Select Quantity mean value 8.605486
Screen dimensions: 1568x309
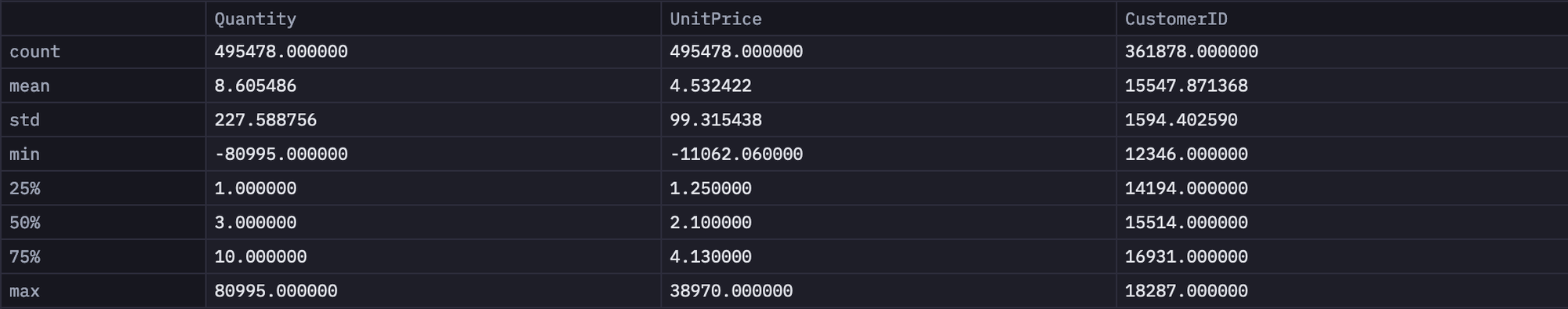tap(256, 86)
